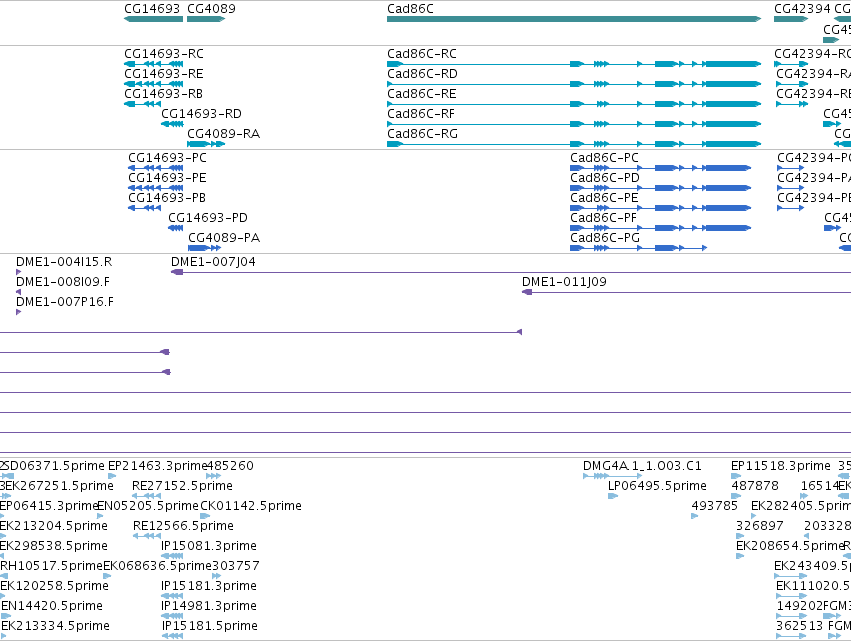The height and width of the screenshot is (641, 851).
Task: Select the 303757 feature label
Action: pyautogui.click(x=236, y=566)
